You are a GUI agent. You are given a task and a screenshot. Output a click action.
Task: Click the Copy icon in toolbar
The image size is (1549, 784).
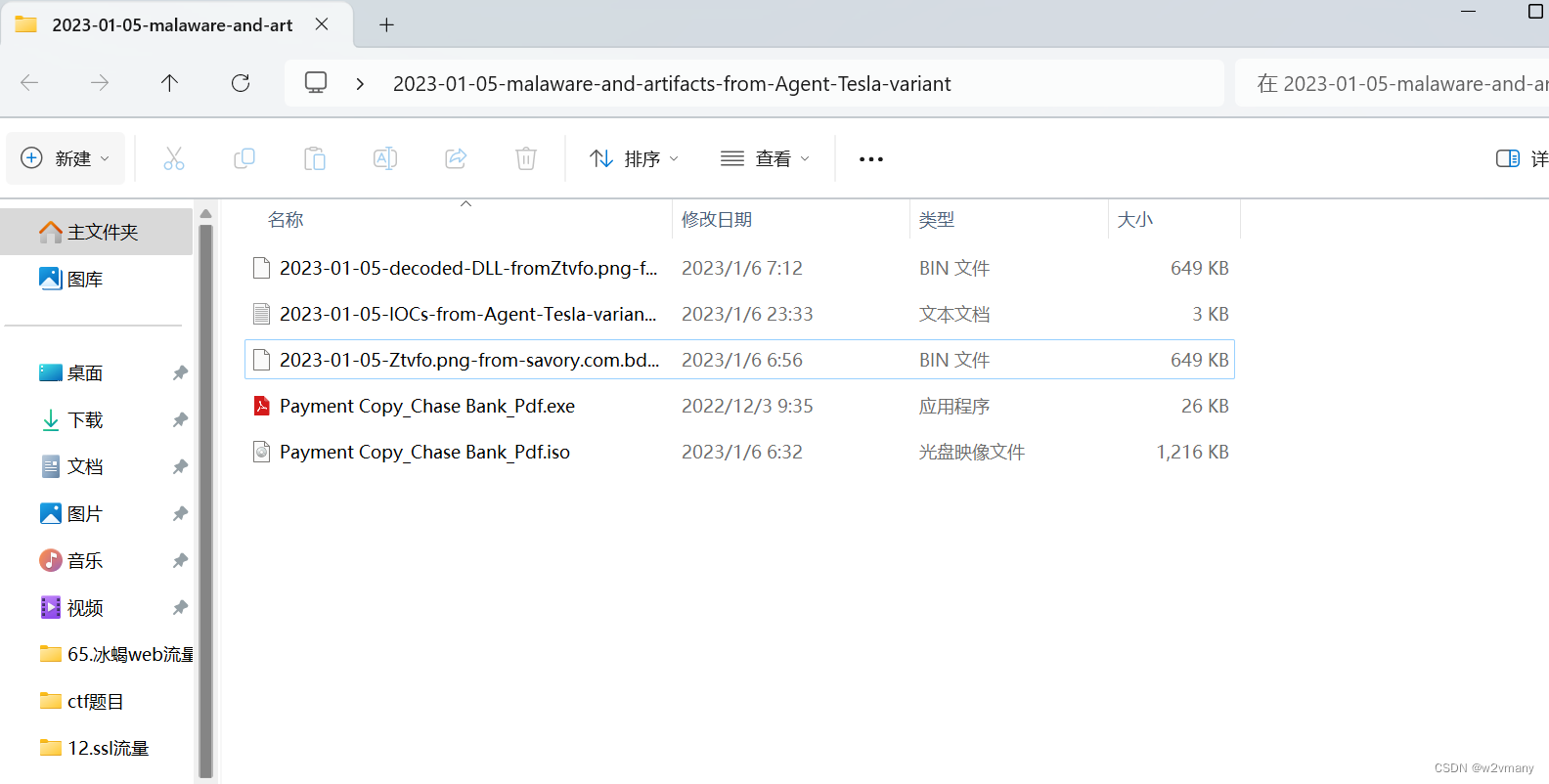[244, 158]
